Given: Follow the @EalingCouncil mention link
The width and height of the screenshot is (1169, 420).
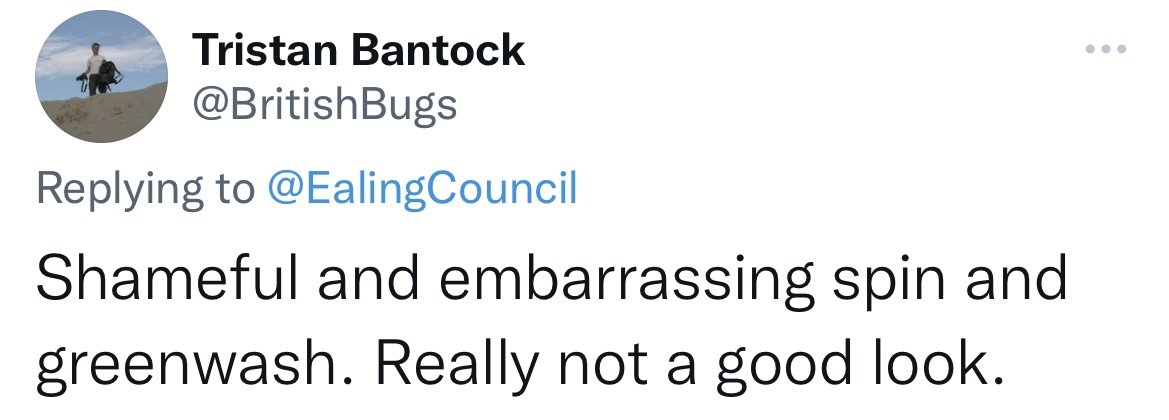Looking at the screenshot, I should [x=421, y=189].
